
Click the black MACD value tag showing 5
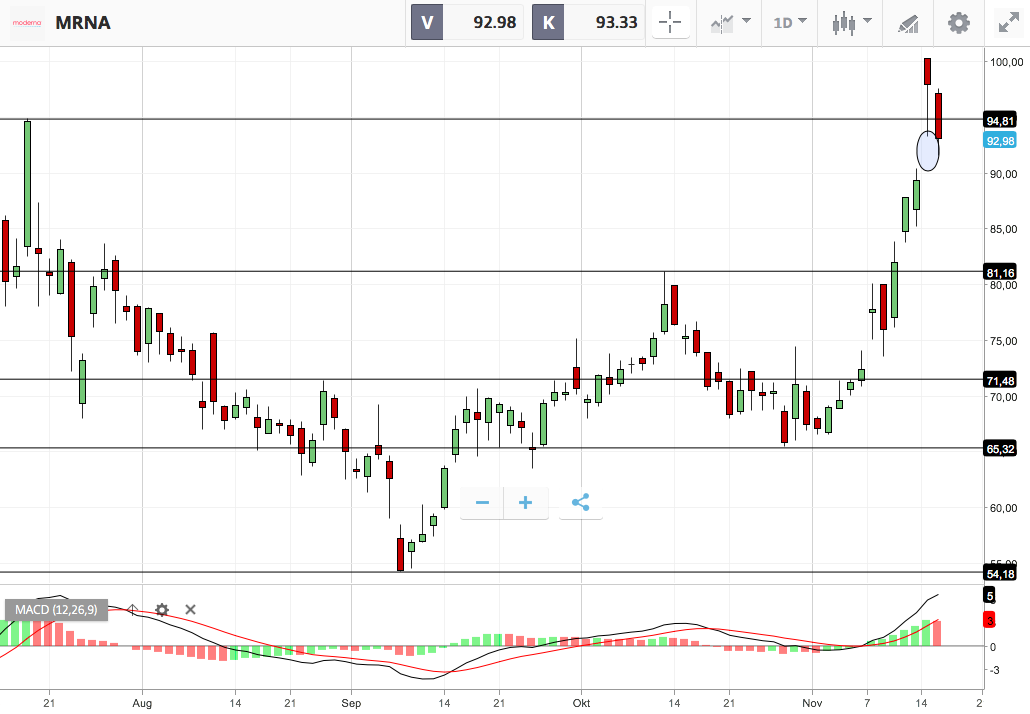(x=989, y=596)
